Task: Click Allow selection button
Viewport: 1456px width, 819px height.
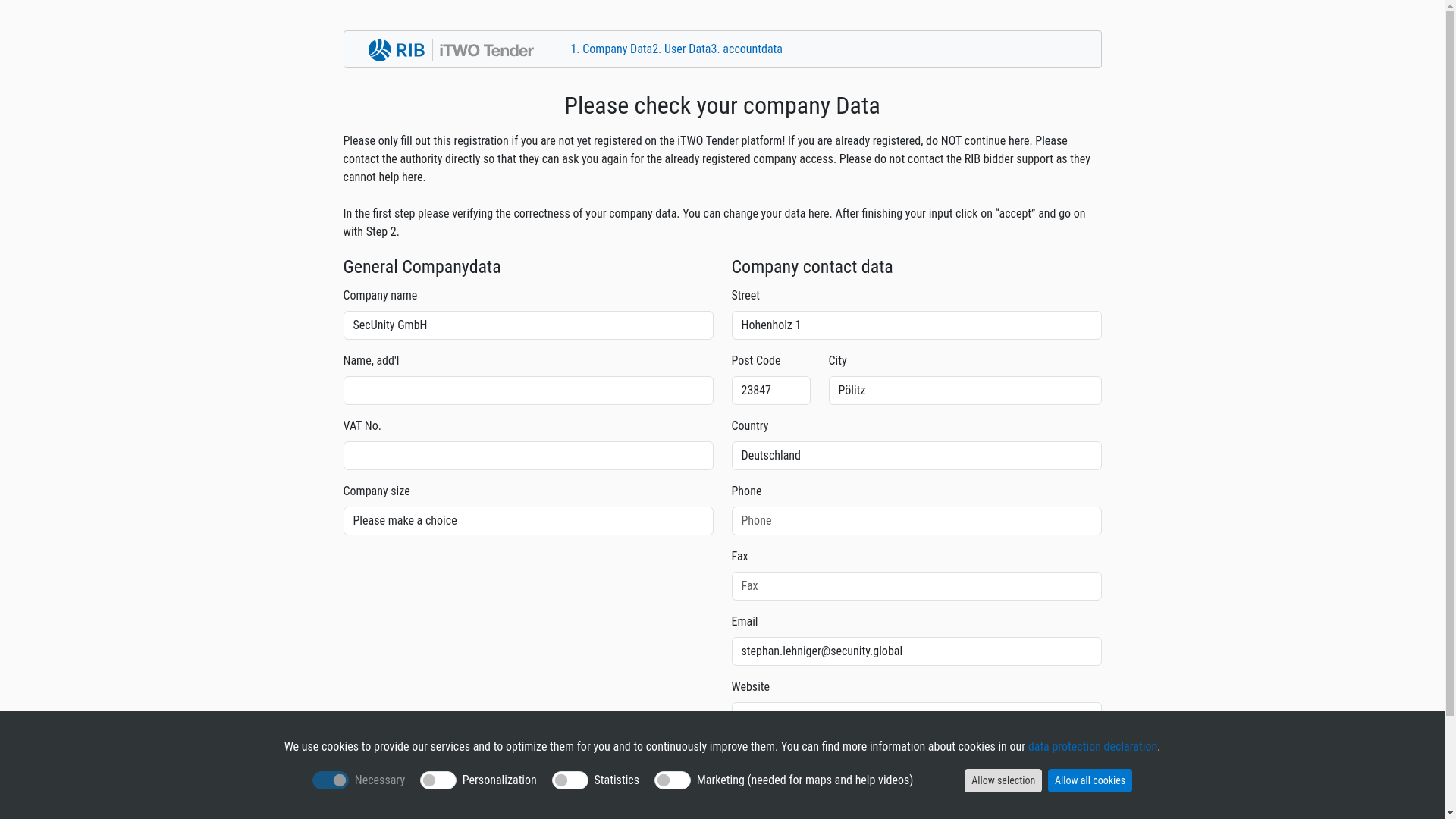Action: [1003, 780]
